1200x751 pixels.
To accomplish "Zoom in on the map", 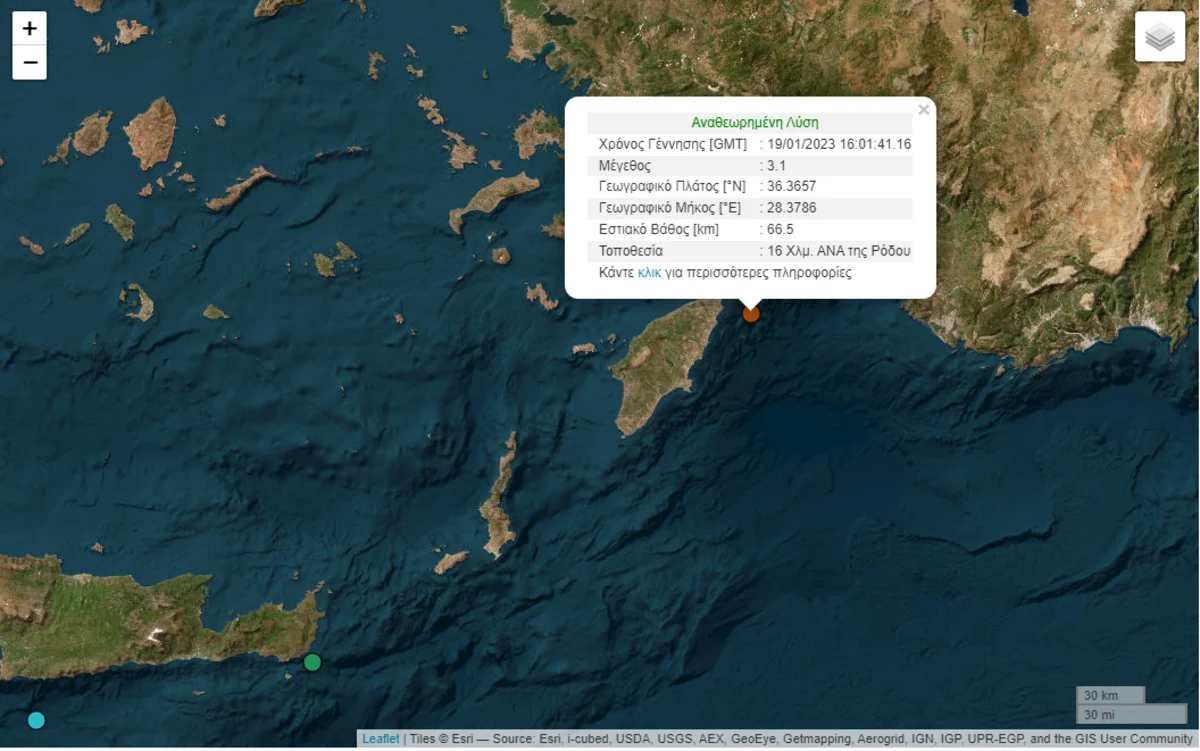I will [30, 28].
